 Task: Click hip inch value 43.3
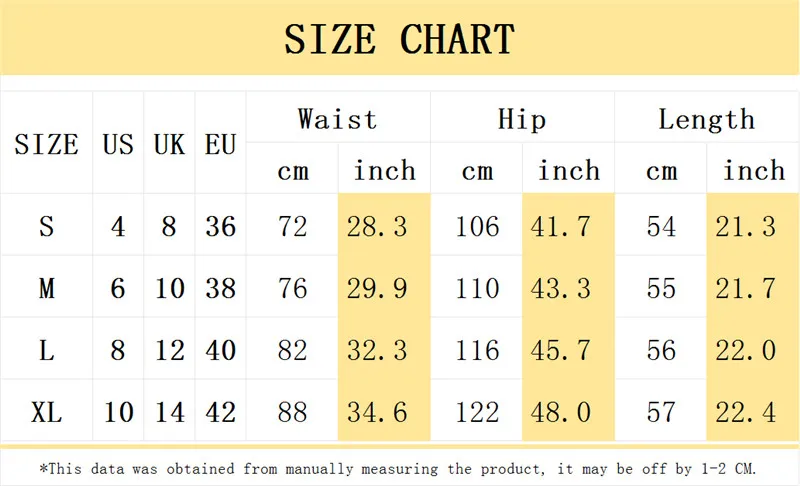(561, 288)
